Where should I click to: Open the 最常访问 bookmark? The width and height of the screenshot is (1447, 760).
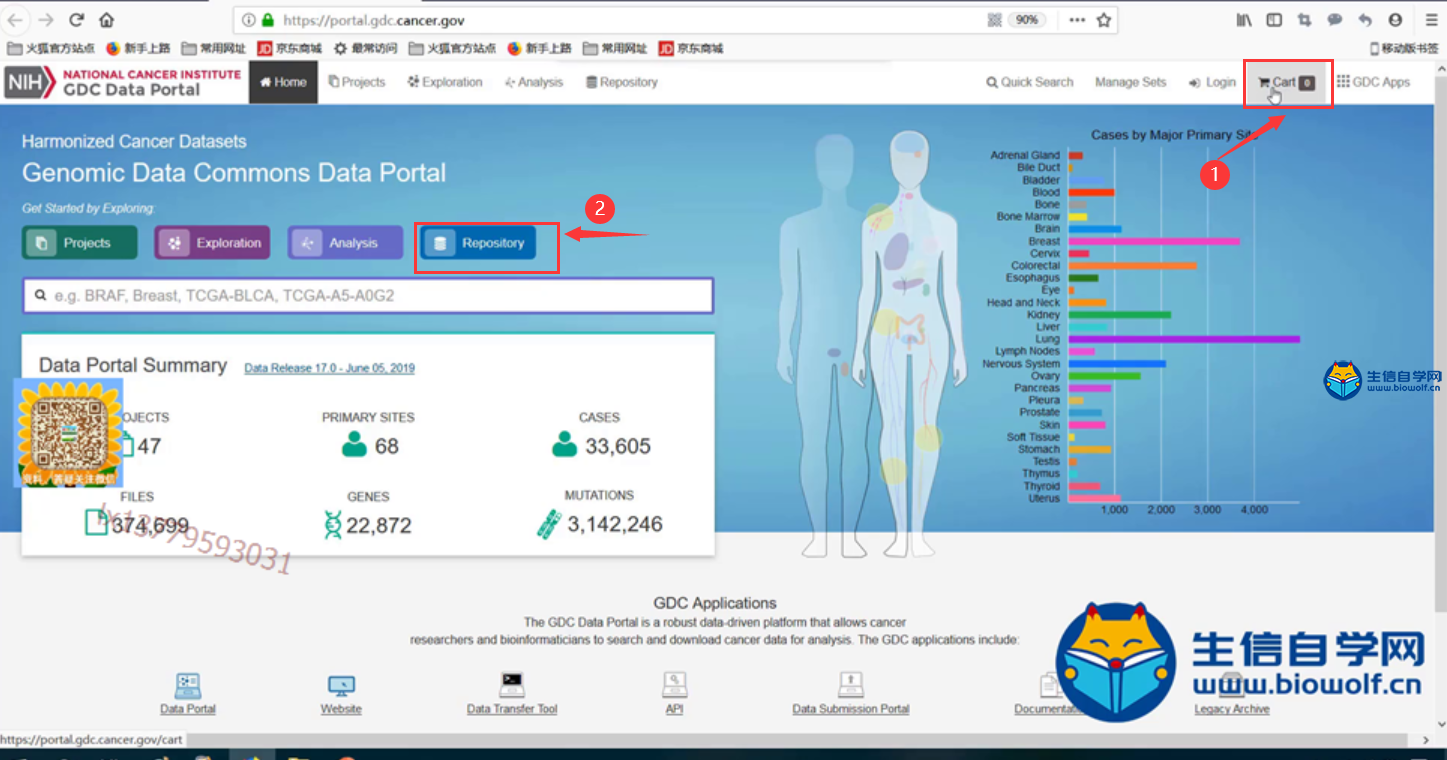point(366,48)
